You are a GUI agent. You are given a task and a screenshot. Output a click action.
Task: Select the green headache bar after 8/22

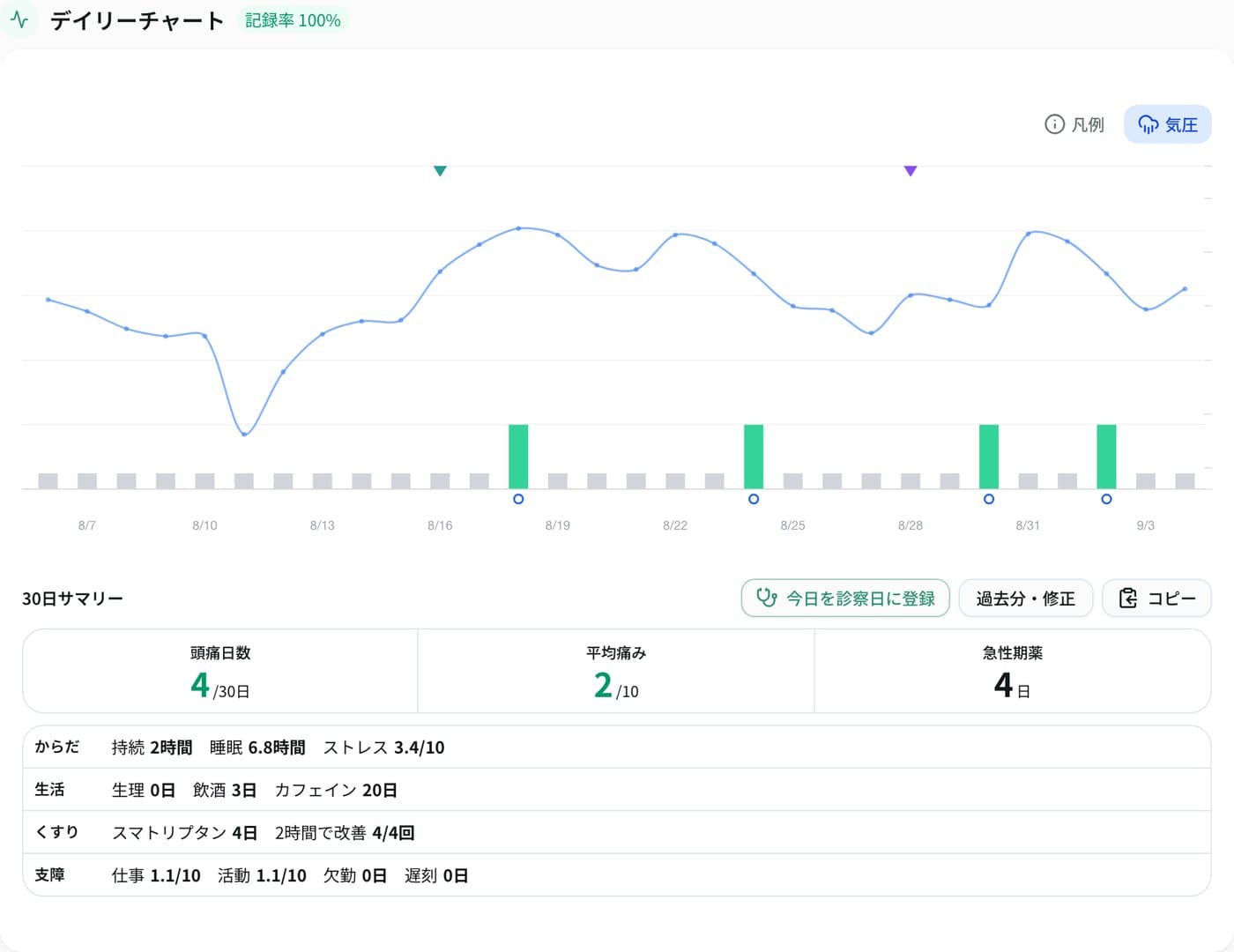754,457
